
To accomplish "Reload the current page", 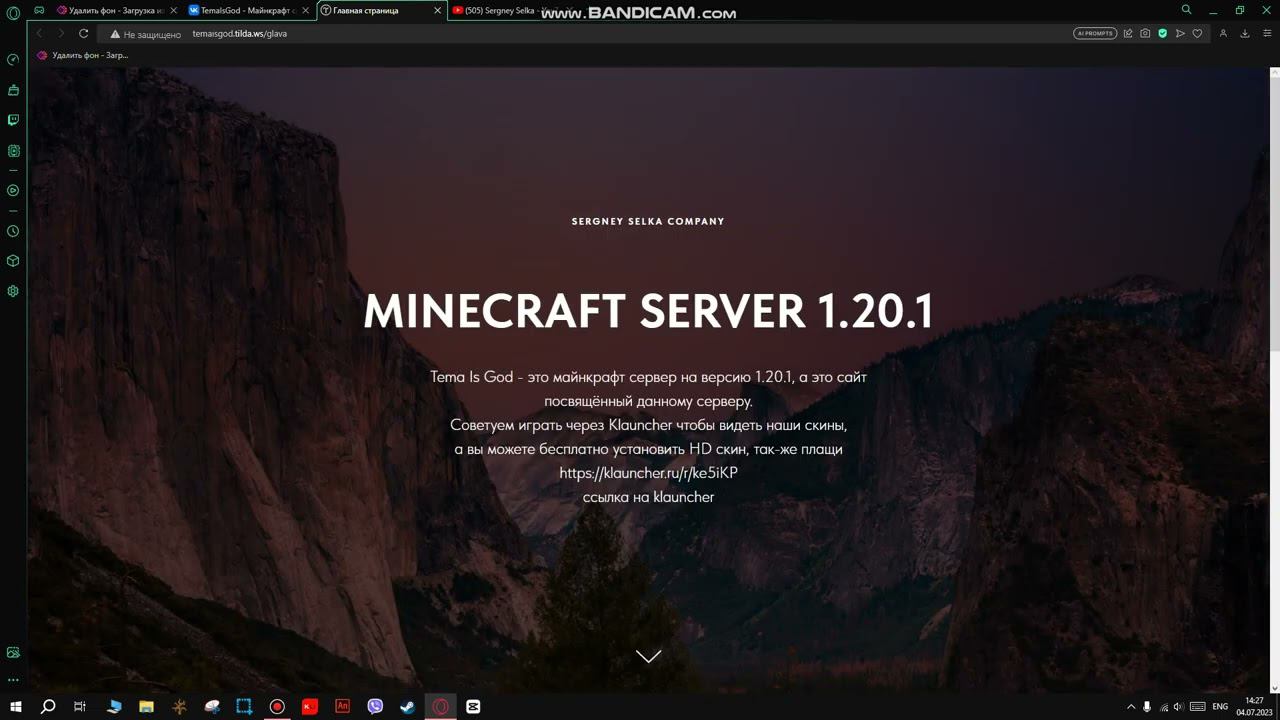I will pos(84,33).
